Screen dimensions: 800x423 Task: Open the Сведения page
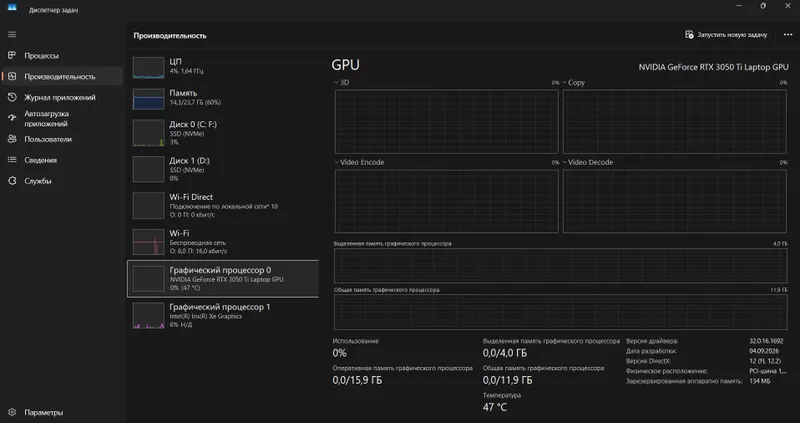tap(61, 160)
